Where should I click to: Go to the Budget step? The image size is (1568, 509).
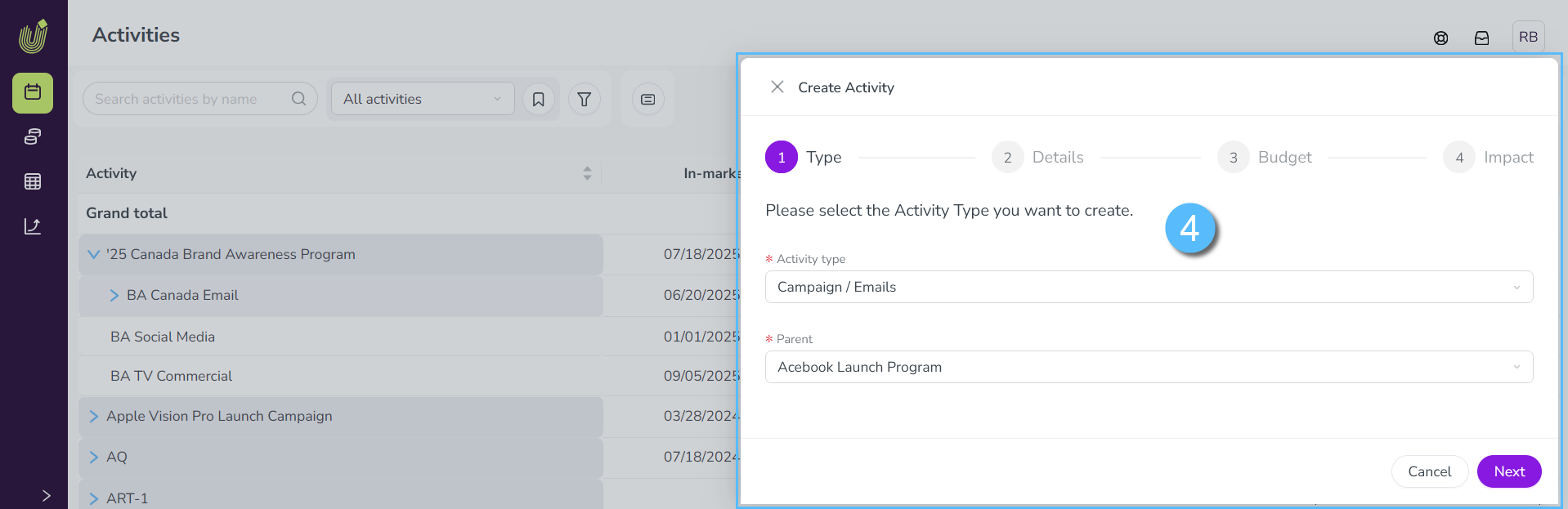[x=1265, y=157]
